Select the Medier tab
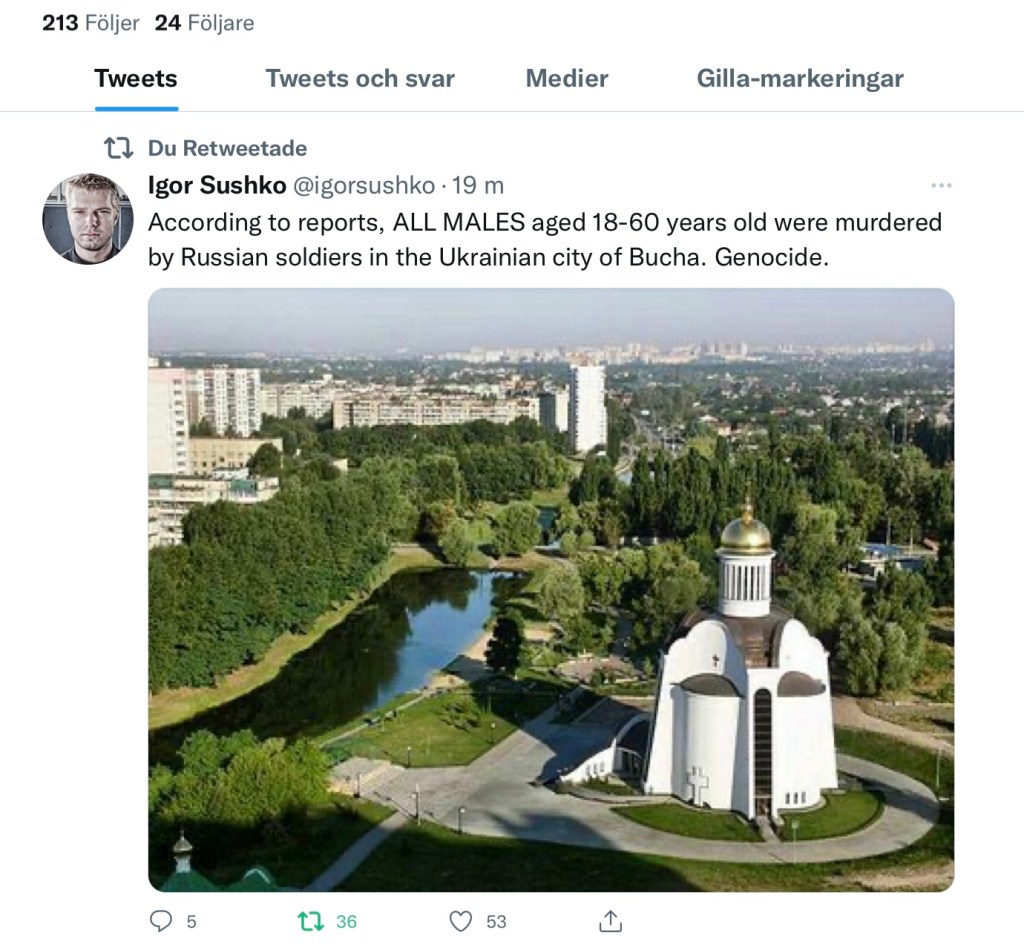Viewport: 1024px width, 950px height. pos(567,79)
